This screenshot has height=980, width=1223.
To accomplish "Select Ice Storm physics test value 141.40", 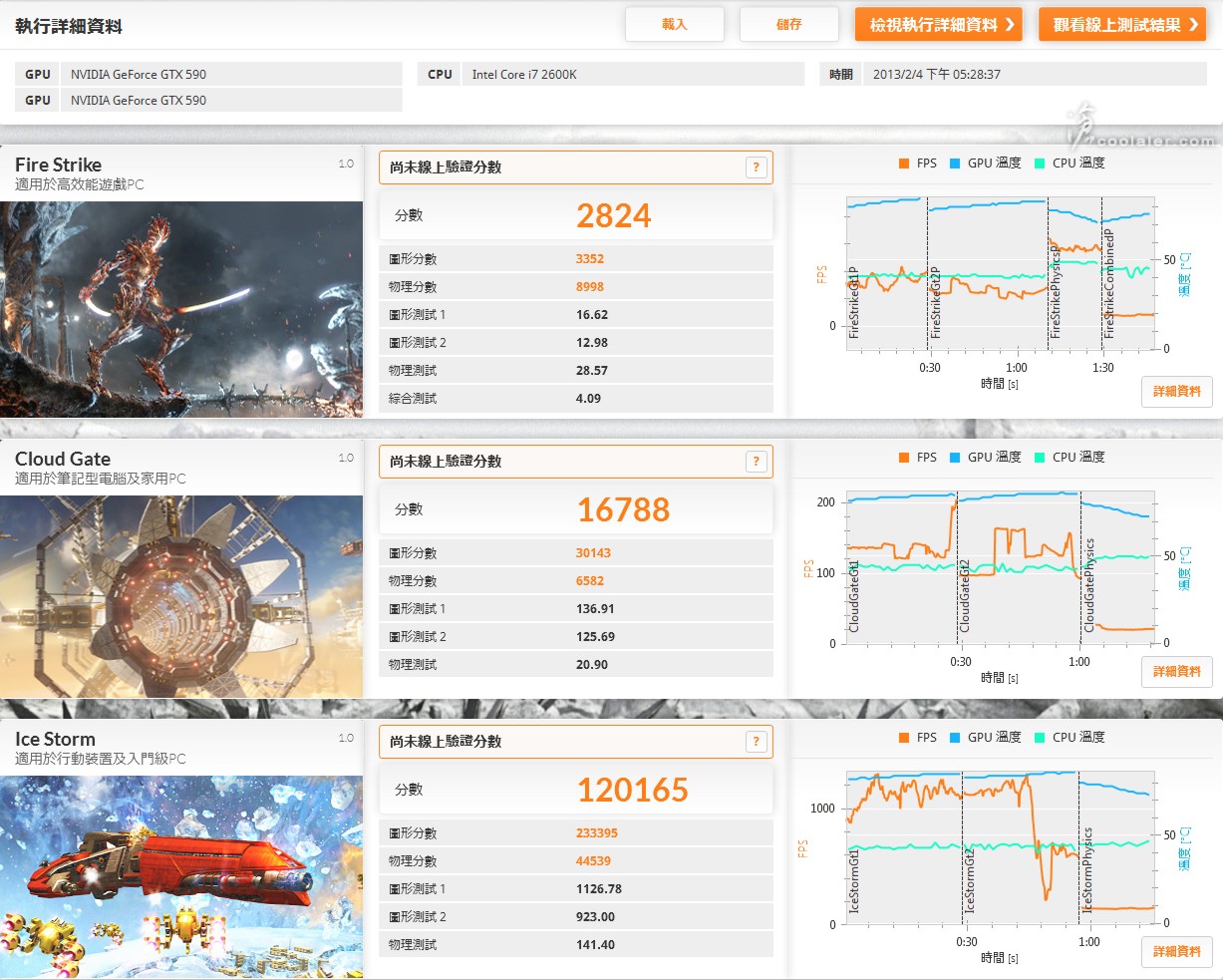I will coord(595,945).
